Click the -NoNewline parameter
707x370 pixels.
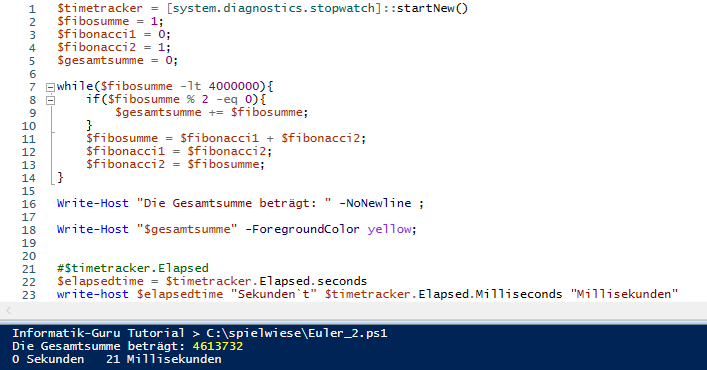point(375,203)
